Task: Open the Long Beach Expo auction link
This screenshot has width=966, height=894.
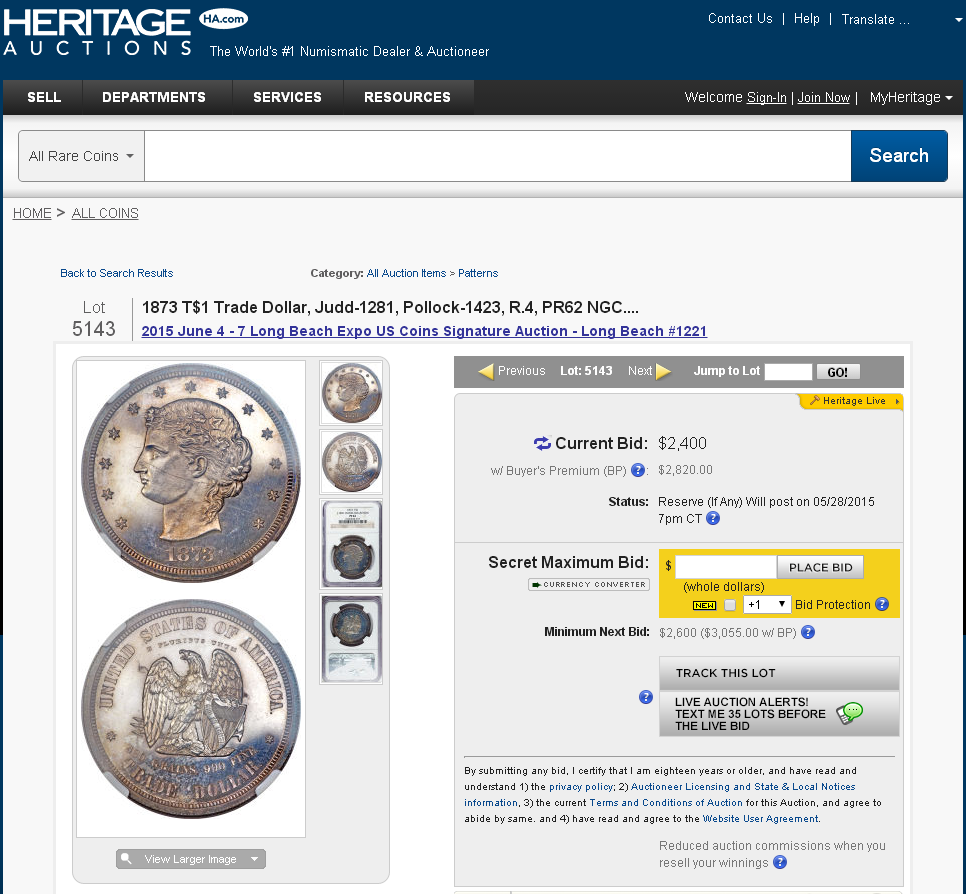Action: tap(424, 331)
